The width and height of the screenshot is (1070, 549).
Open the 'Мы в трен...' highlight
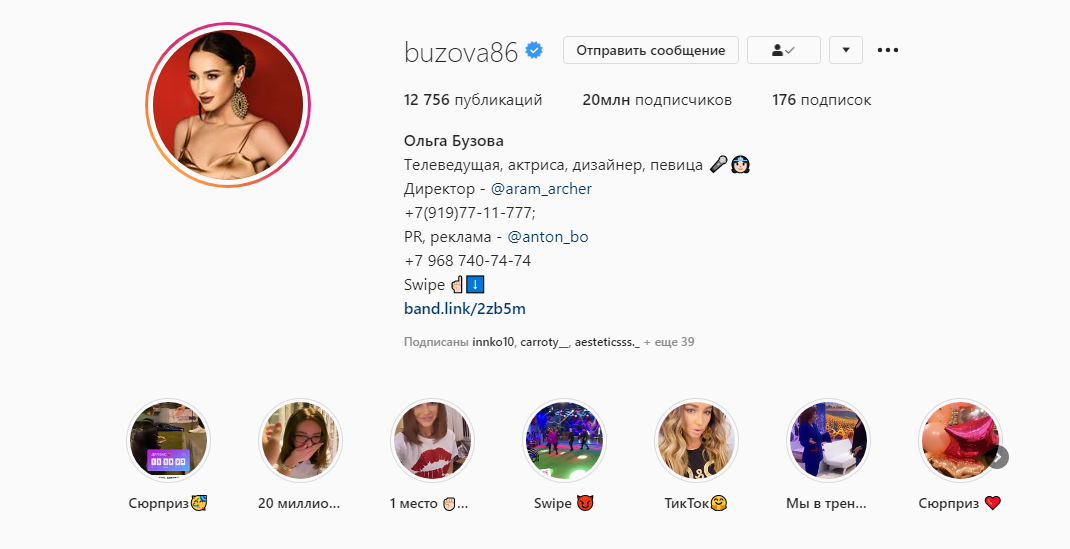(828, 441)
